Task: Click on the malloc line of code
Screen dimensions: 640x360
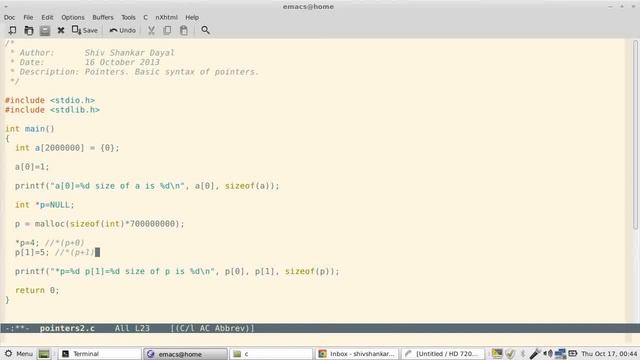Action: pyautogui.click(x=100, y=224)
